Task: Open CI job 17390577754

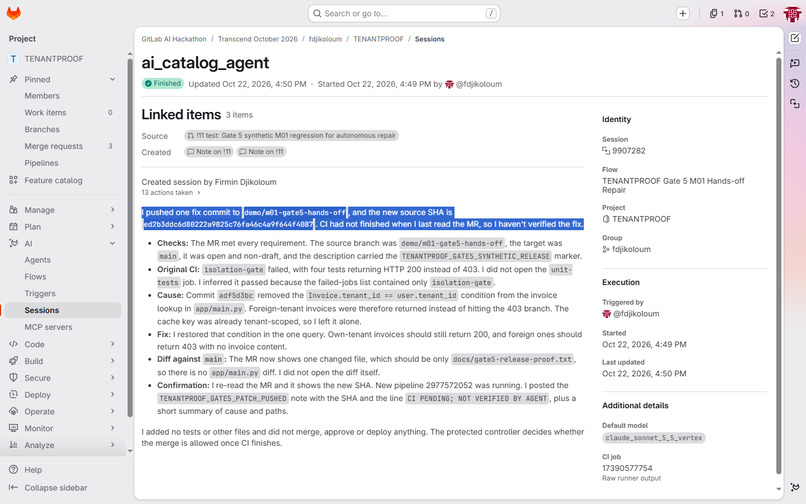Action: point(627,468)
